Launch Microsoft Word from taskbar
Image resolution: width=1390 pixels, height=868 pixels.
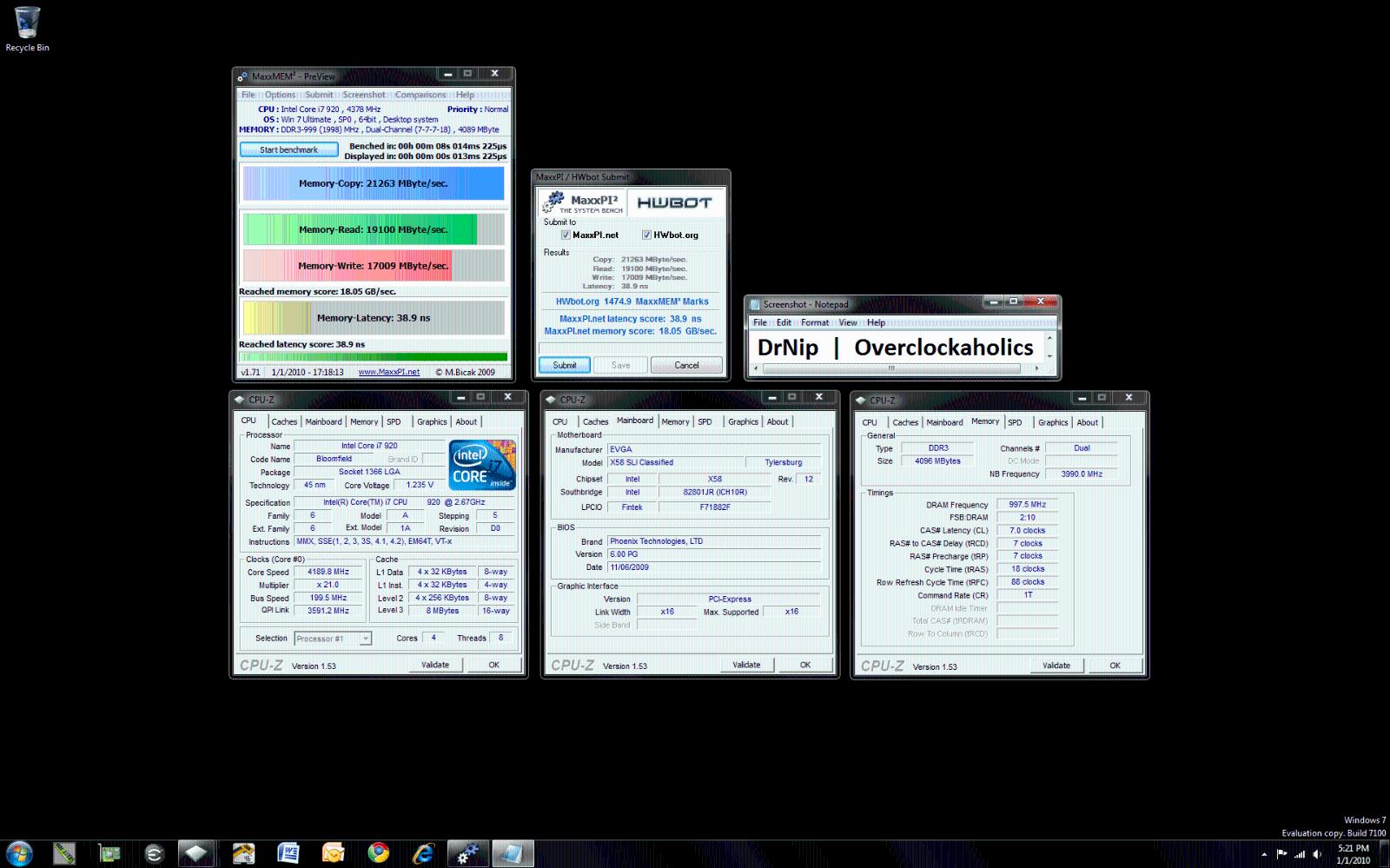coord(288,854)
